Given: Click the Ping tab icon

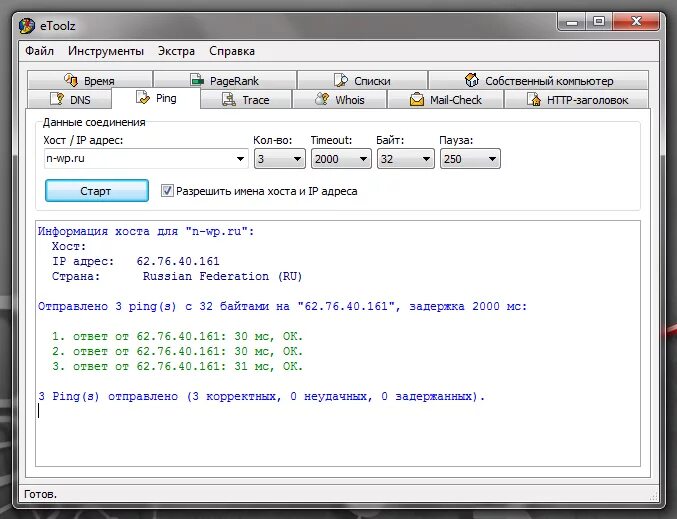Looking at the screenshot, I should tap(142, 98).
